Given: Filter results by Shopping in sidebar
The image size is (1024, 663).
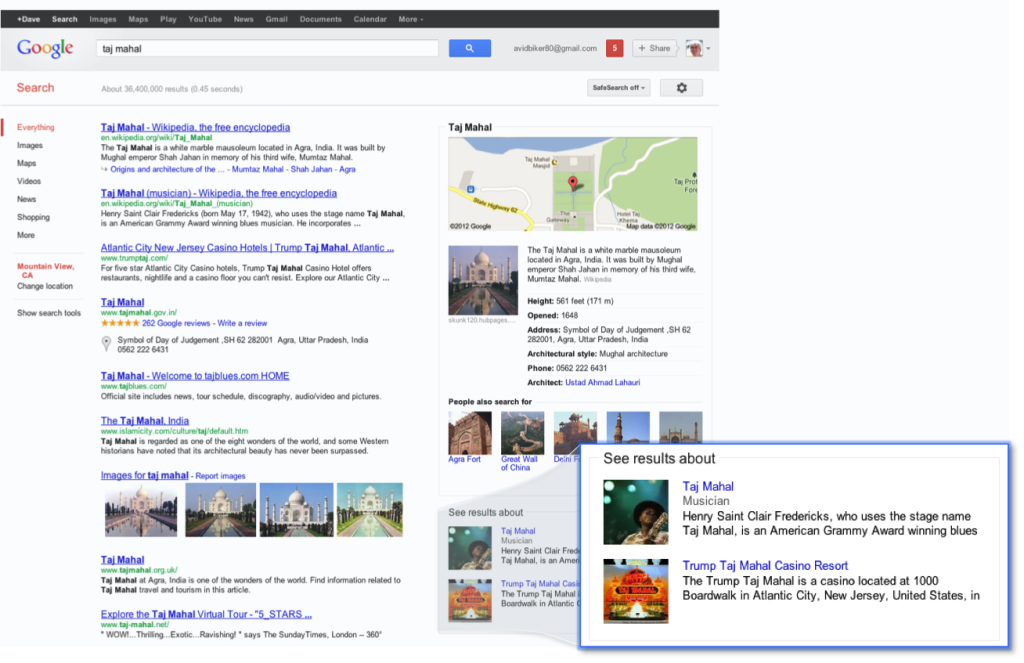Looking at the screenshot, I should pos(33,217).
